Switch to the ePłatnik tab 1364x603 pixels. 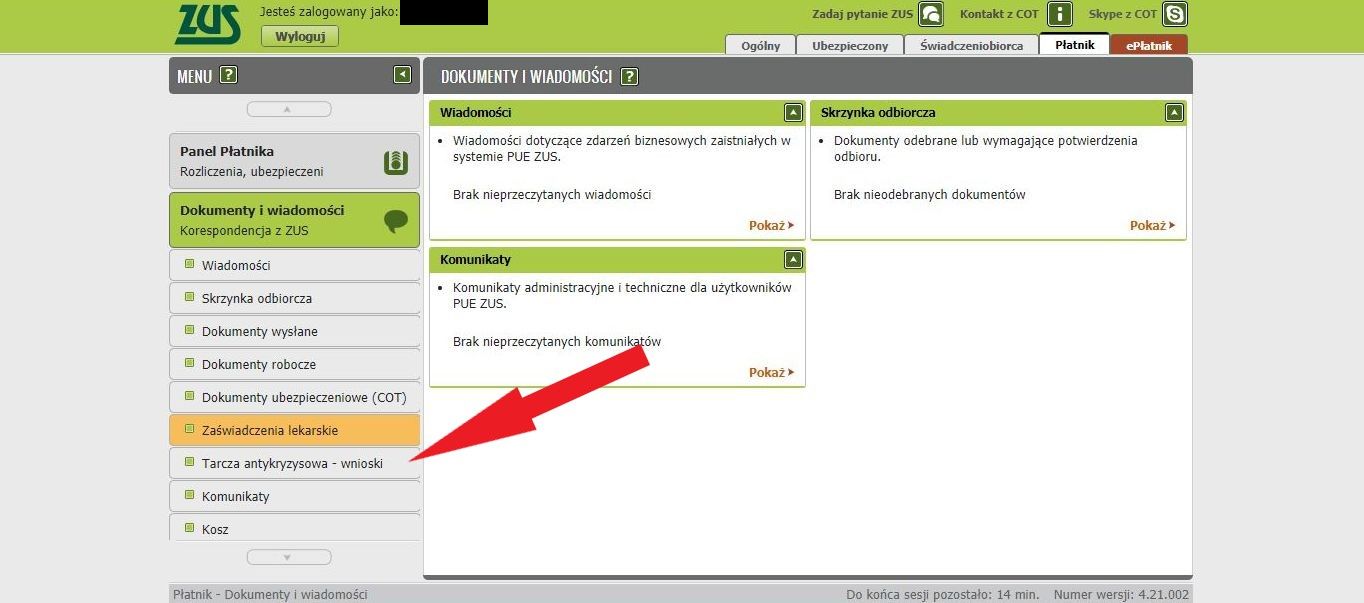(1148, 45)
